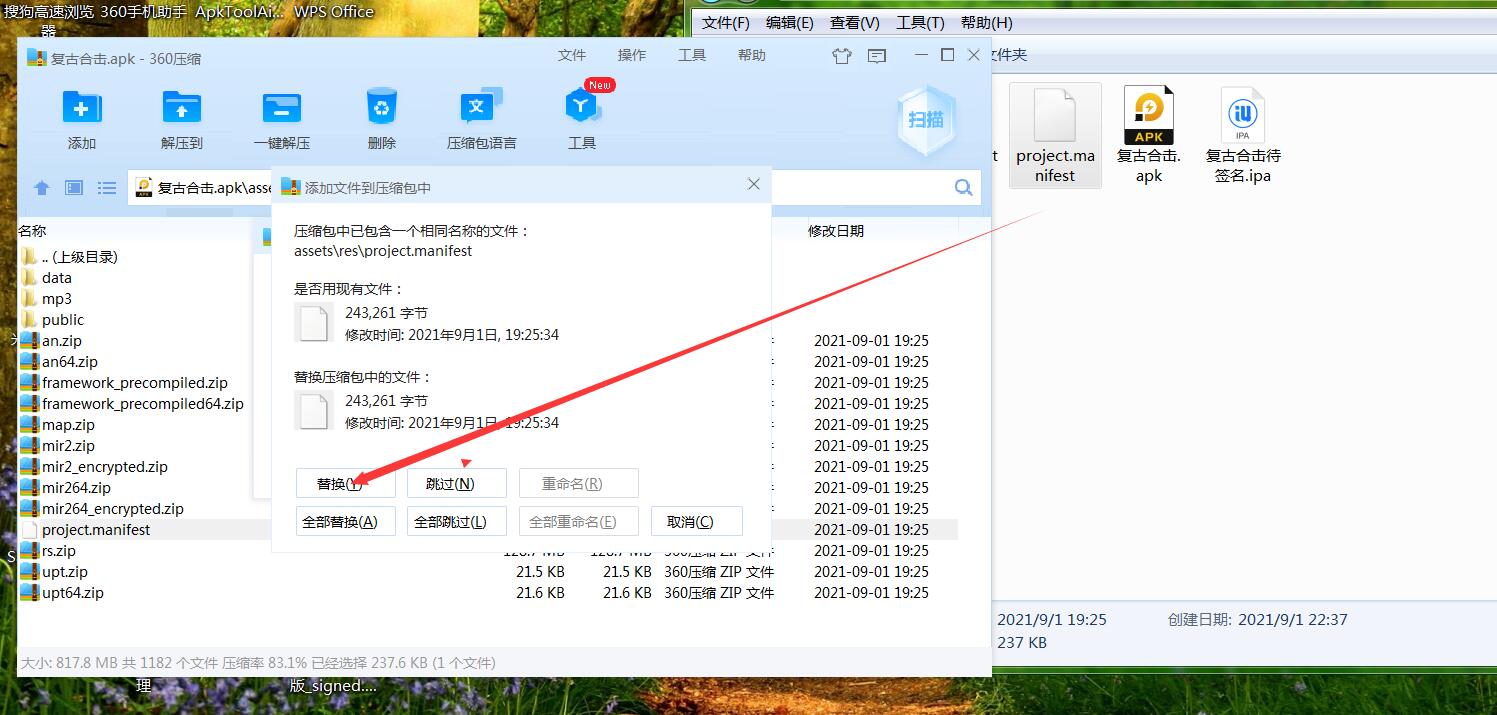1497x715 pixels.
Task: Open the 查看(V) menu in Explorer
Action: 854,23
